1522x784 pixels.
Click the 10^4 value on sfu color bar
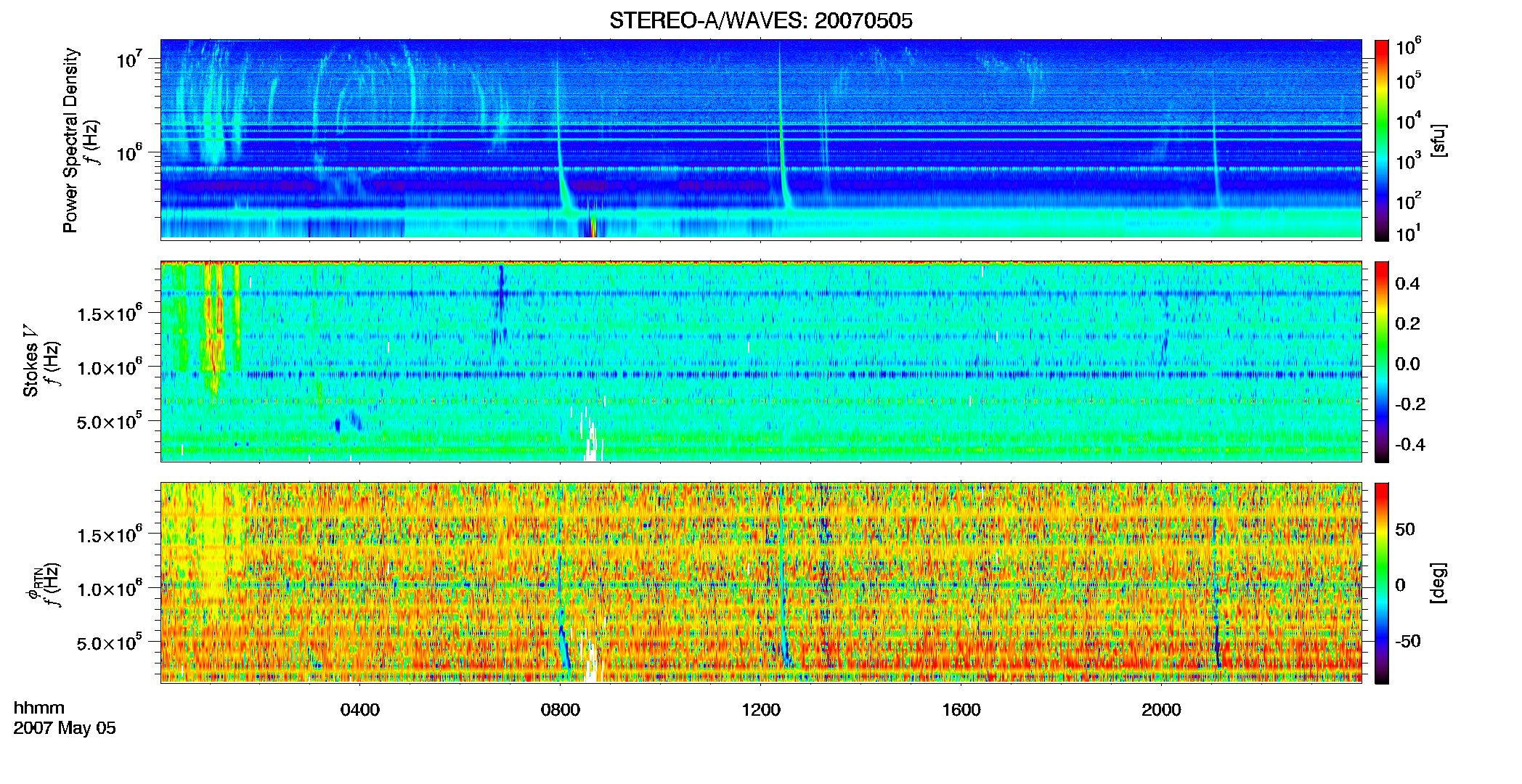pyautogui.click(x=1409, y=121)
